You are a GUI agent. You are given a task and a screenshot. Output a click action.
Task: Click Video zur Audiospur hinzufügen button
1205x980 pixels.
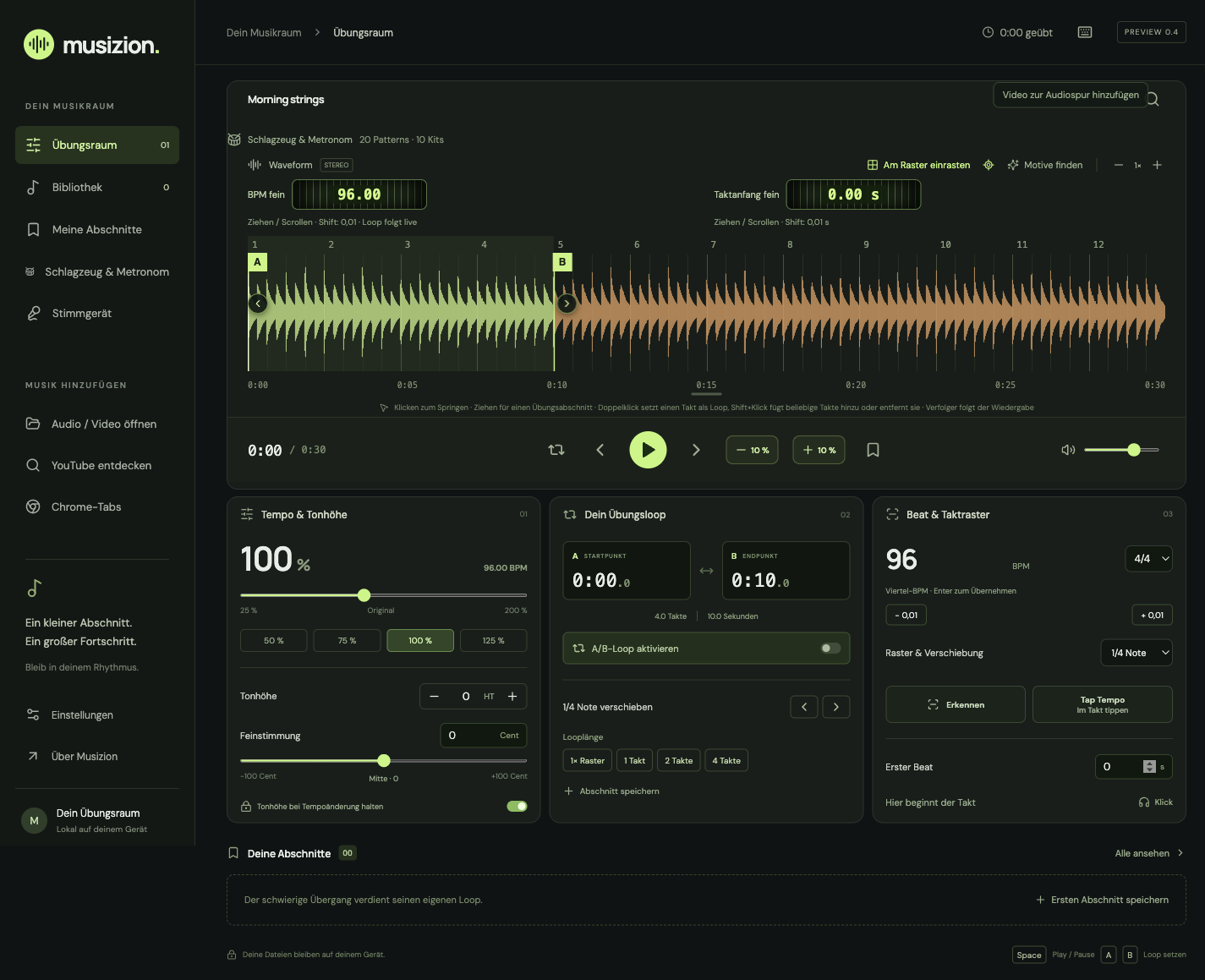click(x=1071, y=95)
